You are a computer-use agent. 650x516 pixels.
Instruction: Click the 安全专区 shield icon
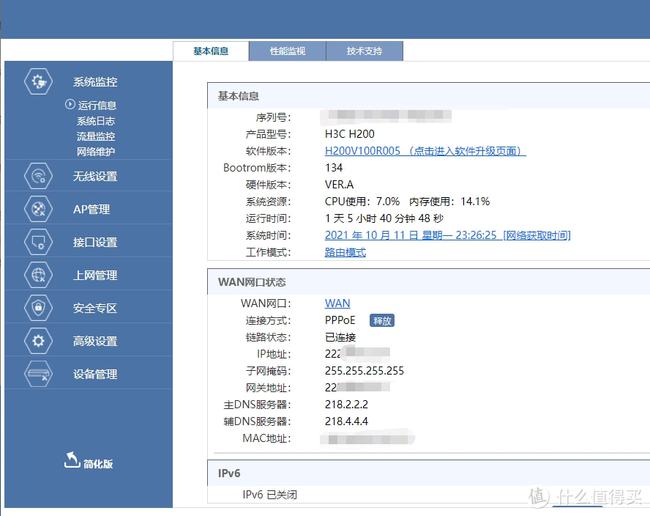39,308
